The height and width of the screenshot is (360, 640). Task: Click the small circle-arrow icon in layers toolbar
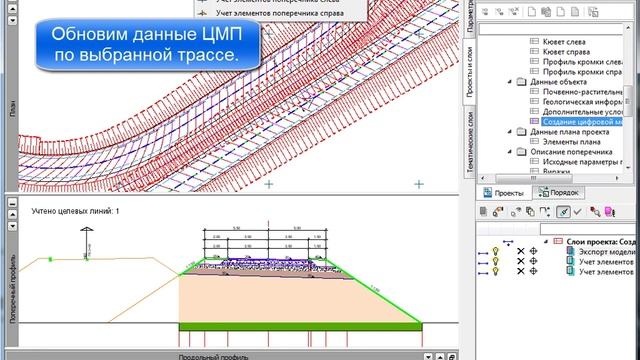pos(516,212)
